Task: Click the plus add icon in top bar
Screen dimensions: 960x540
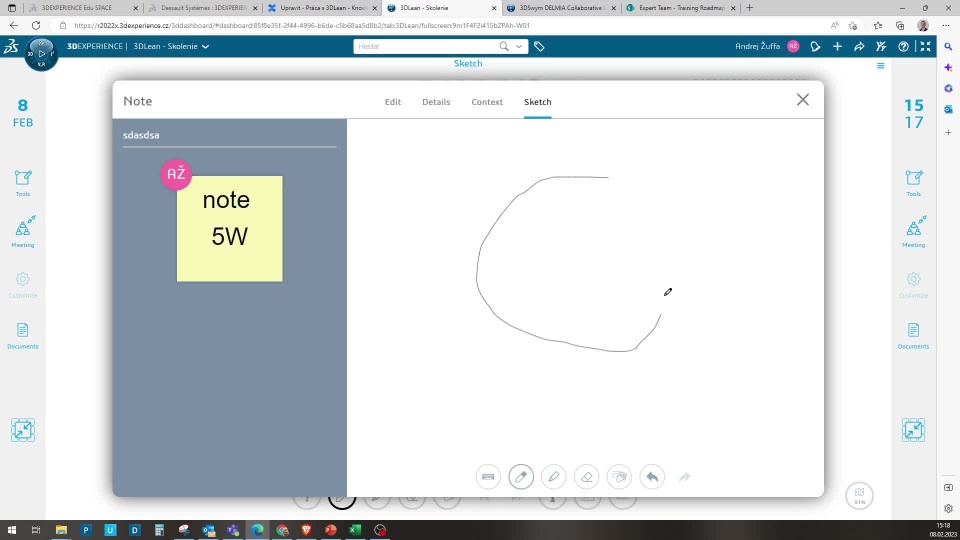Action: click(x=837, y=46)
